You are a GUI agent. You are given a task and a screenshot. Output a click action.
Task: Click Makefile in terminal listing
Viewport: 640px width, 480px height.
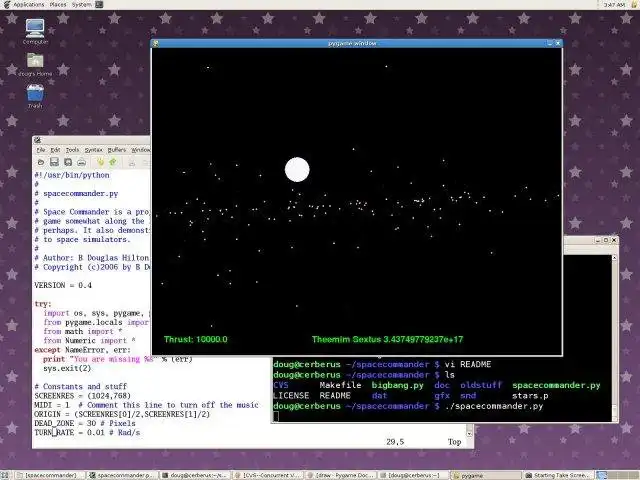click(340, 385)
